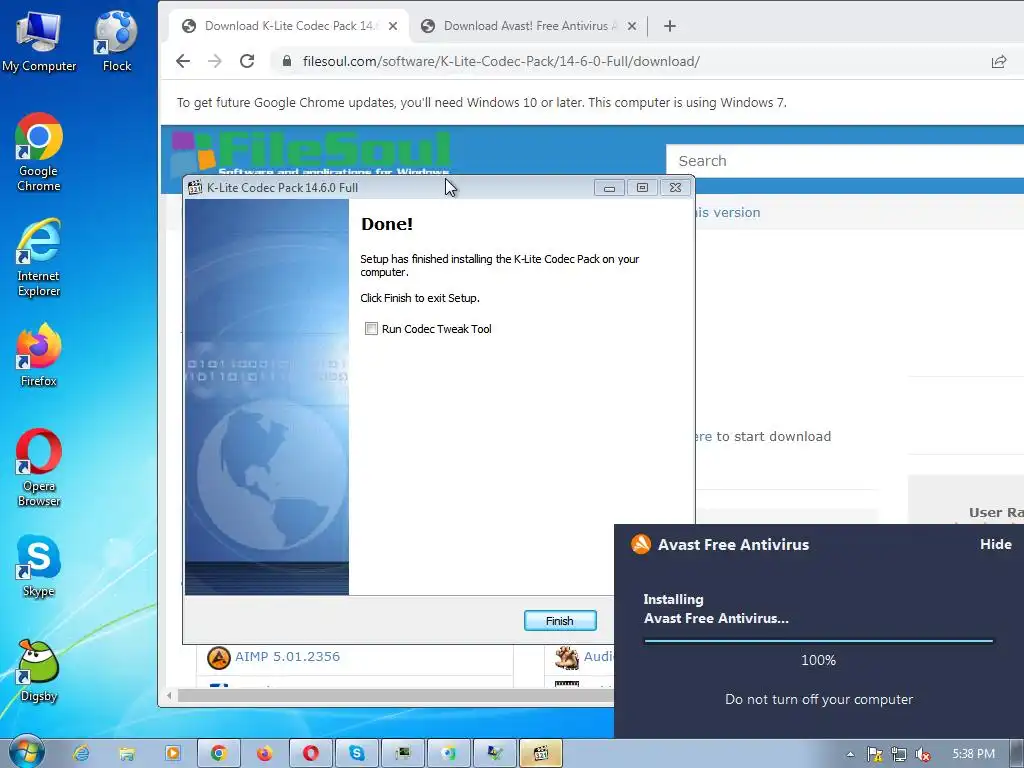Open Digsby desktop shortcut
The image size is (1024, 768).
[39, 671]
